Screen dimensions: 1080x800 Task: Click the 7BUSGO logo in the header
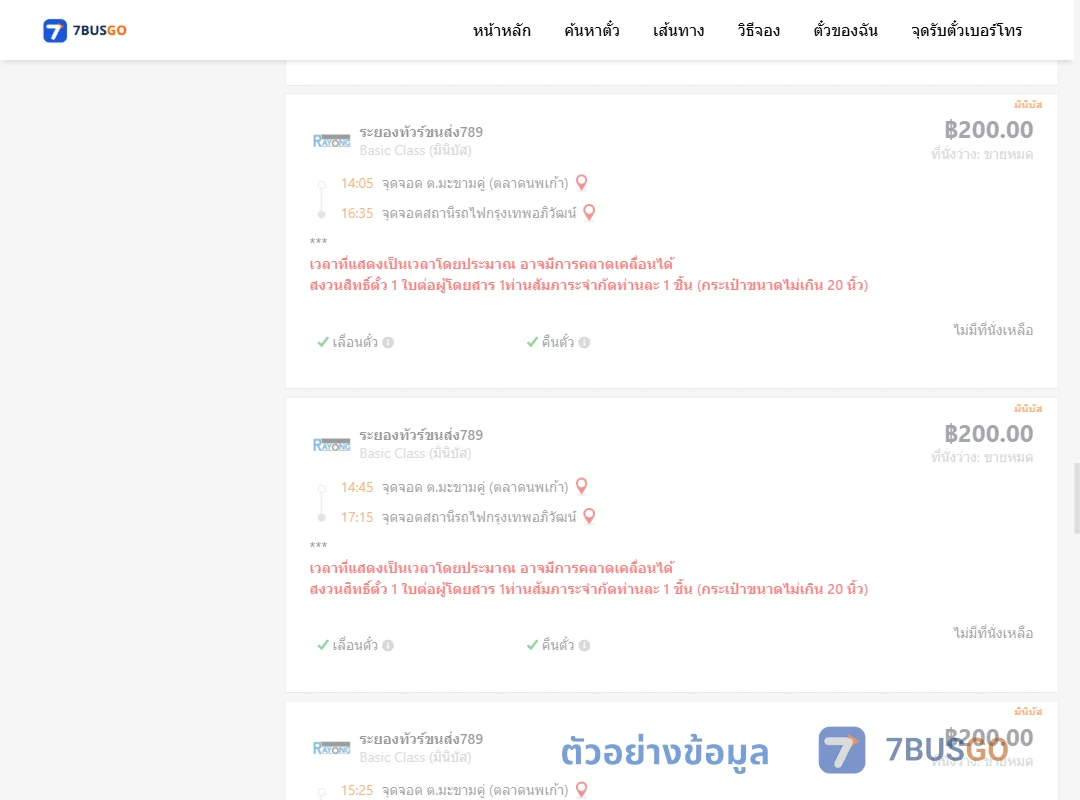point(85,30)
